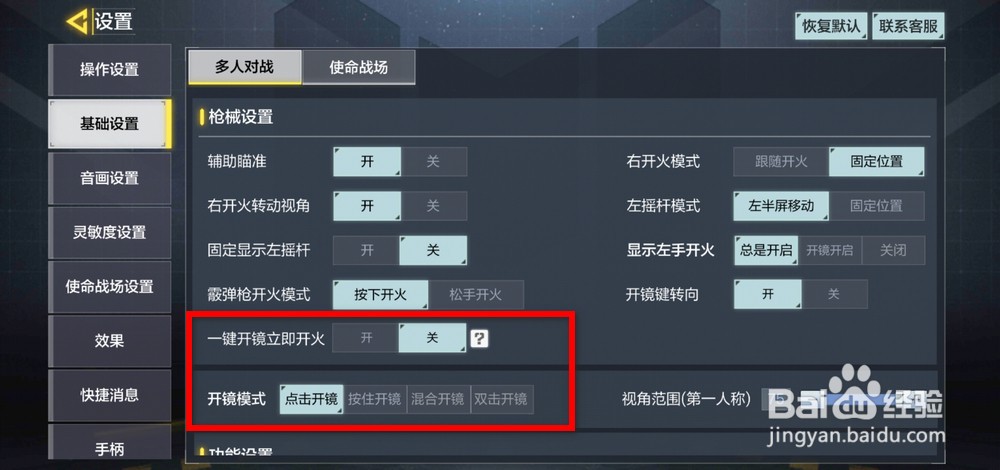Select 松手开火 for shotgun fire mode
Viewport: 1000px width, 470px height.
tap(476, 295)
